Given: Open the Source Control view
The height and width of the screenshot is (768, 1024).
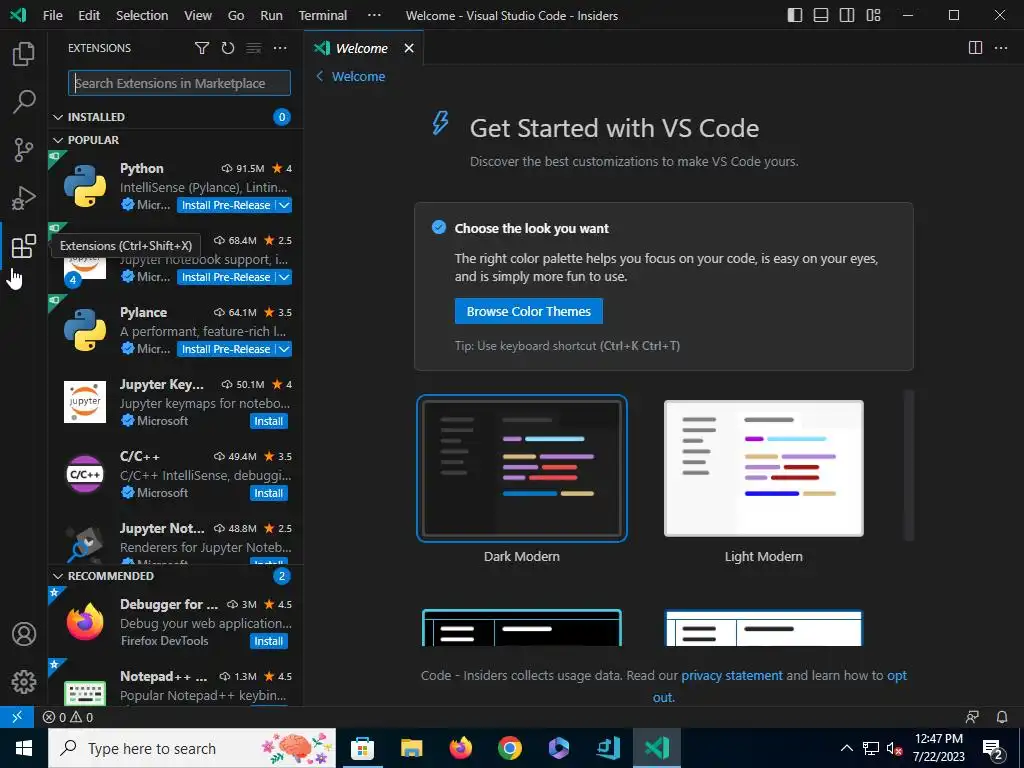Looking at the screenshot, I should tap(24, 150).
